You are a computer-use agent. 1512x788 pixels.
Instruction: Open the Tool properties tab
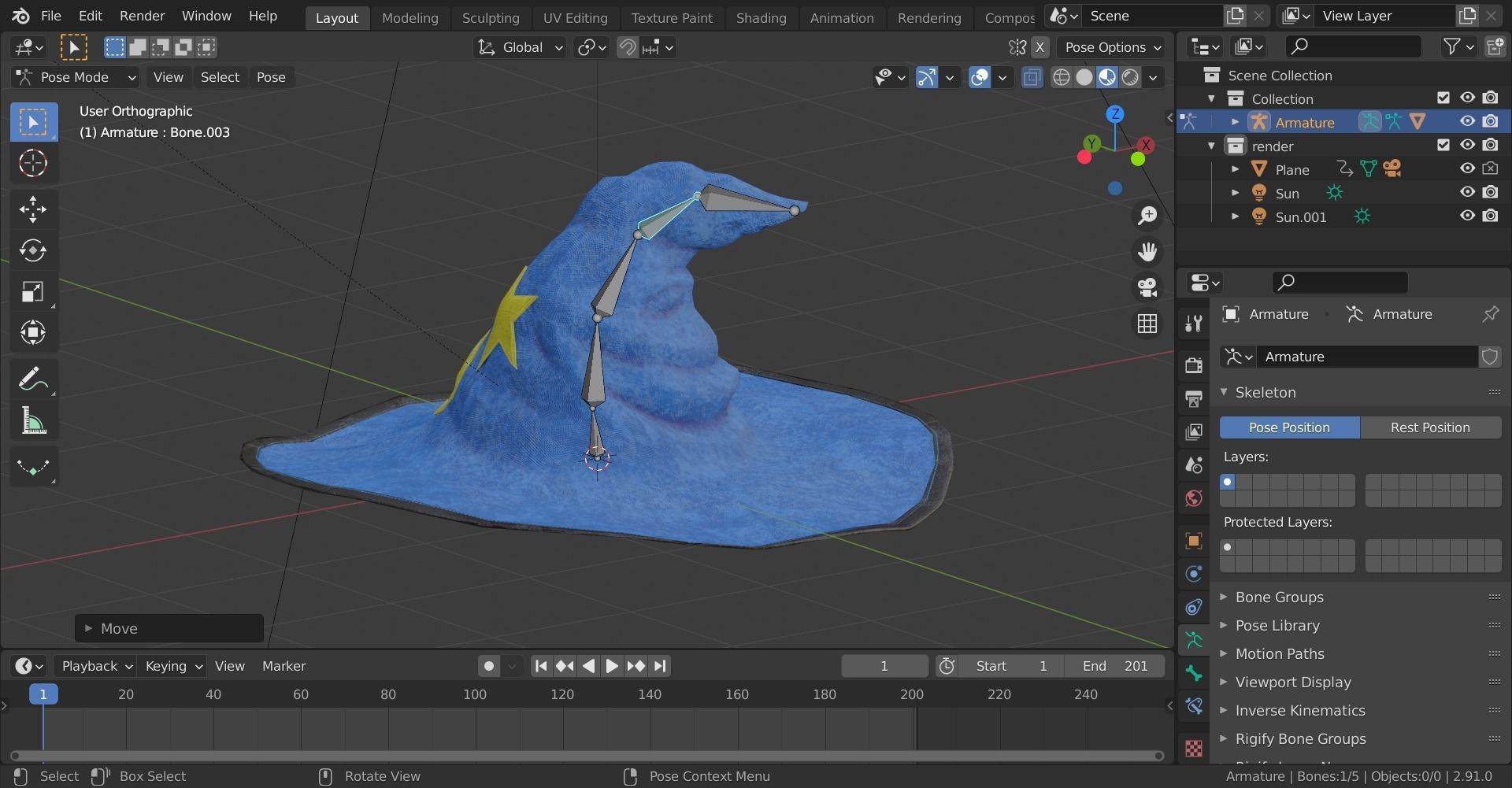[x=1194, y=324]
